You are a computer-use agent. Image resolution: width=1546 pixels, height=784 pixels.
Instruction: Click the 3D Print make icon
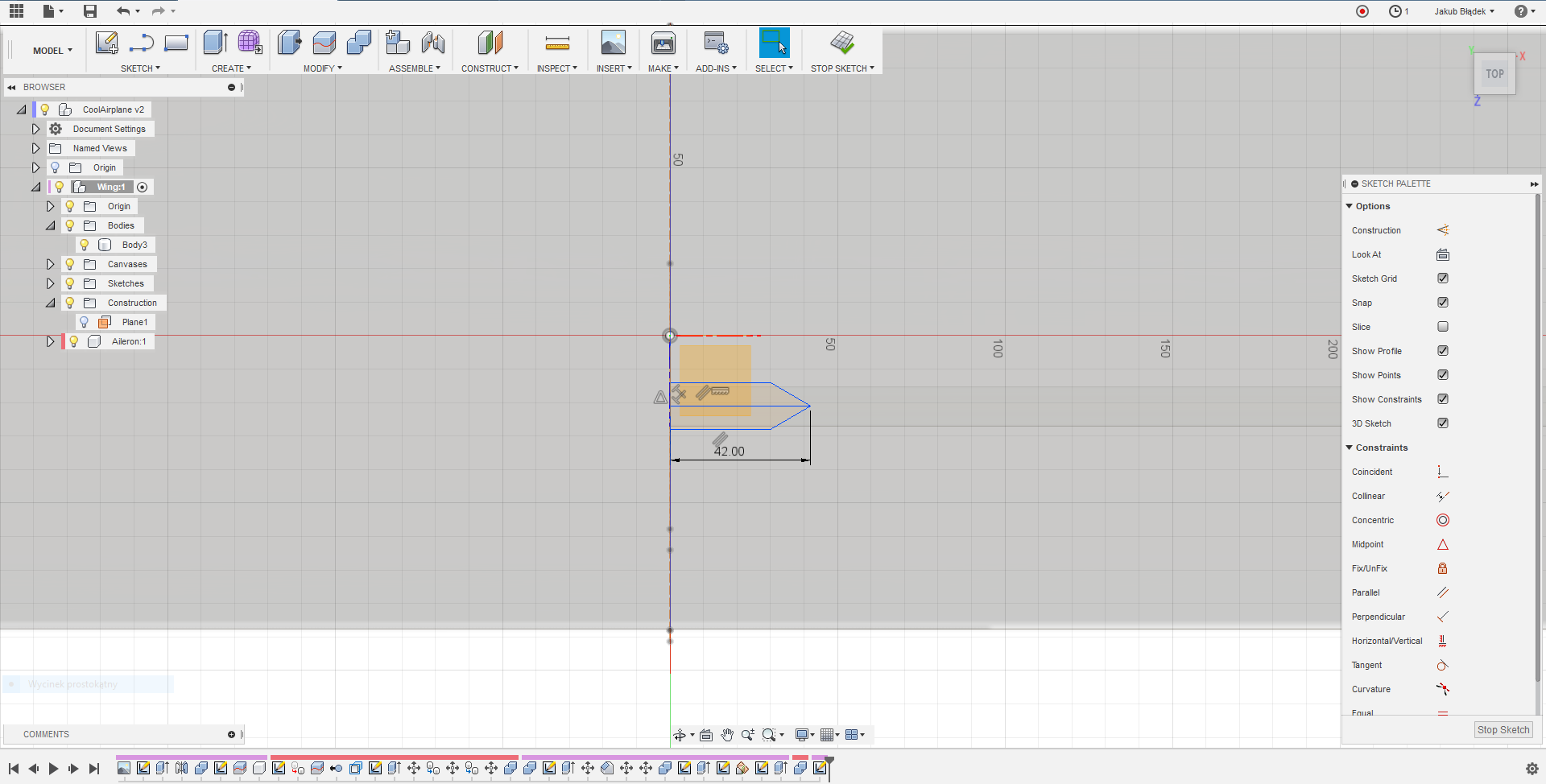(x=663, y=43)
